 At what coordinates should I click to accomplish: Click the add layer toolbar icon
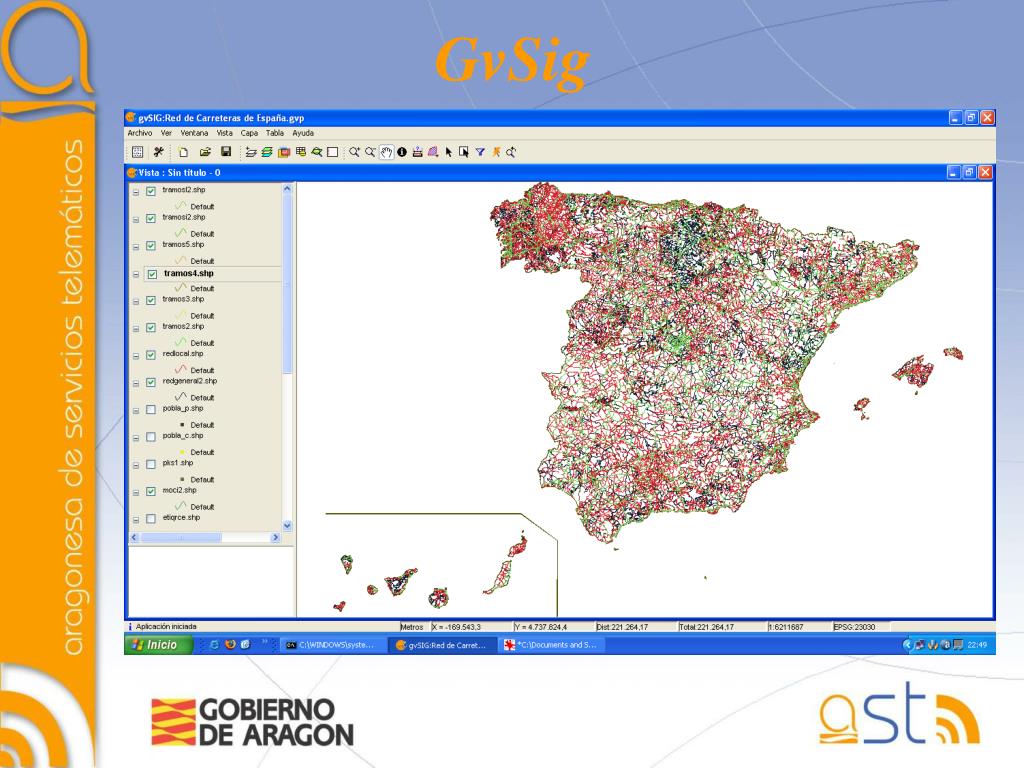pos(251,152)
